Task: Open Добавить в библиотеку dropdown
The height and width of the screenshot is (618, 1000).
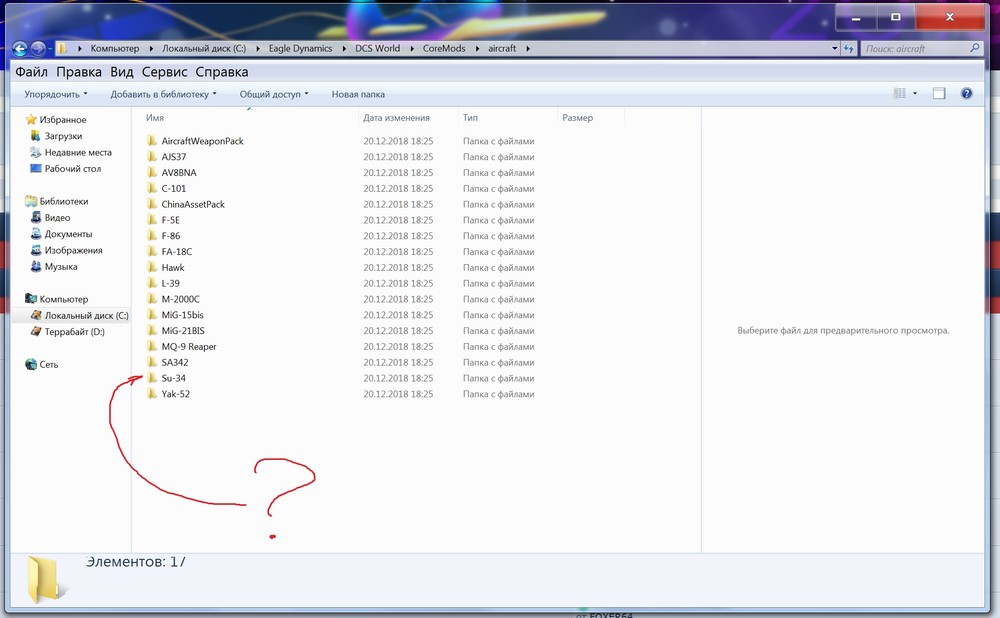Action: (163, 94)
